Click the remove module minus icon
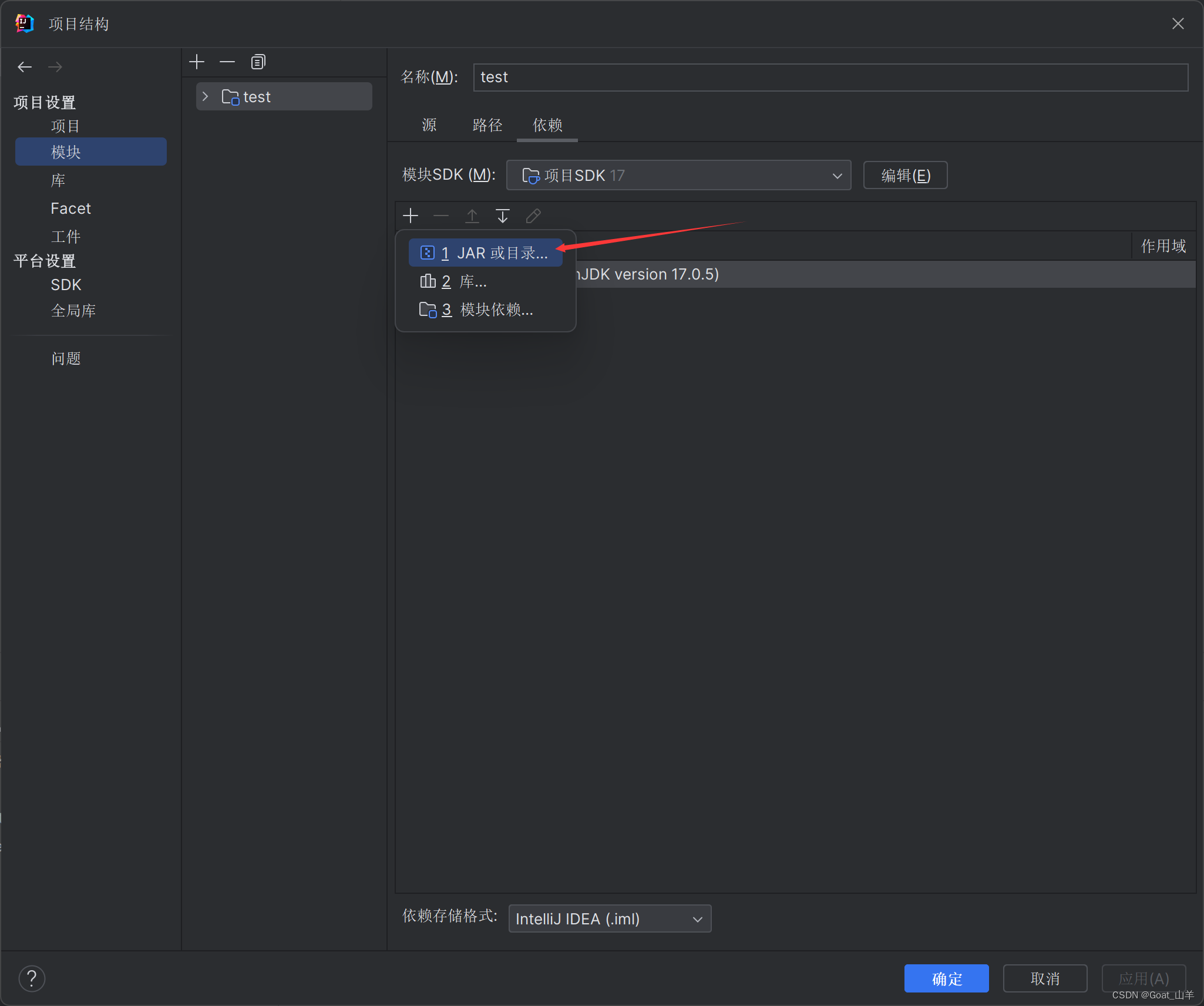1204x1006 pixels. [227, 62]
